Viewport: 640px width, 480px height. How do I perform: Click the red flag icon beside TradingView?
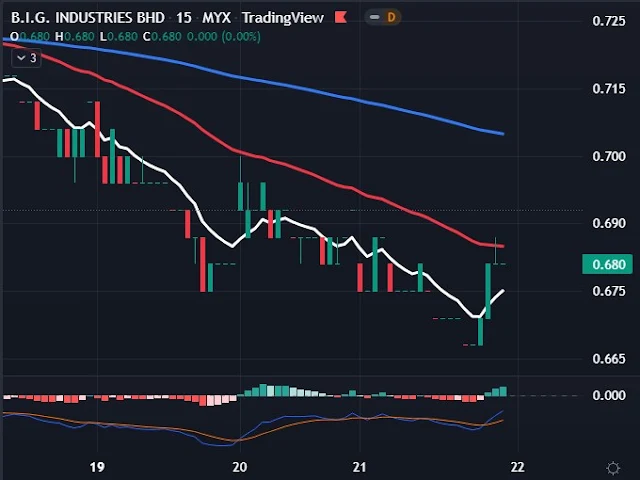click(341, 18)
